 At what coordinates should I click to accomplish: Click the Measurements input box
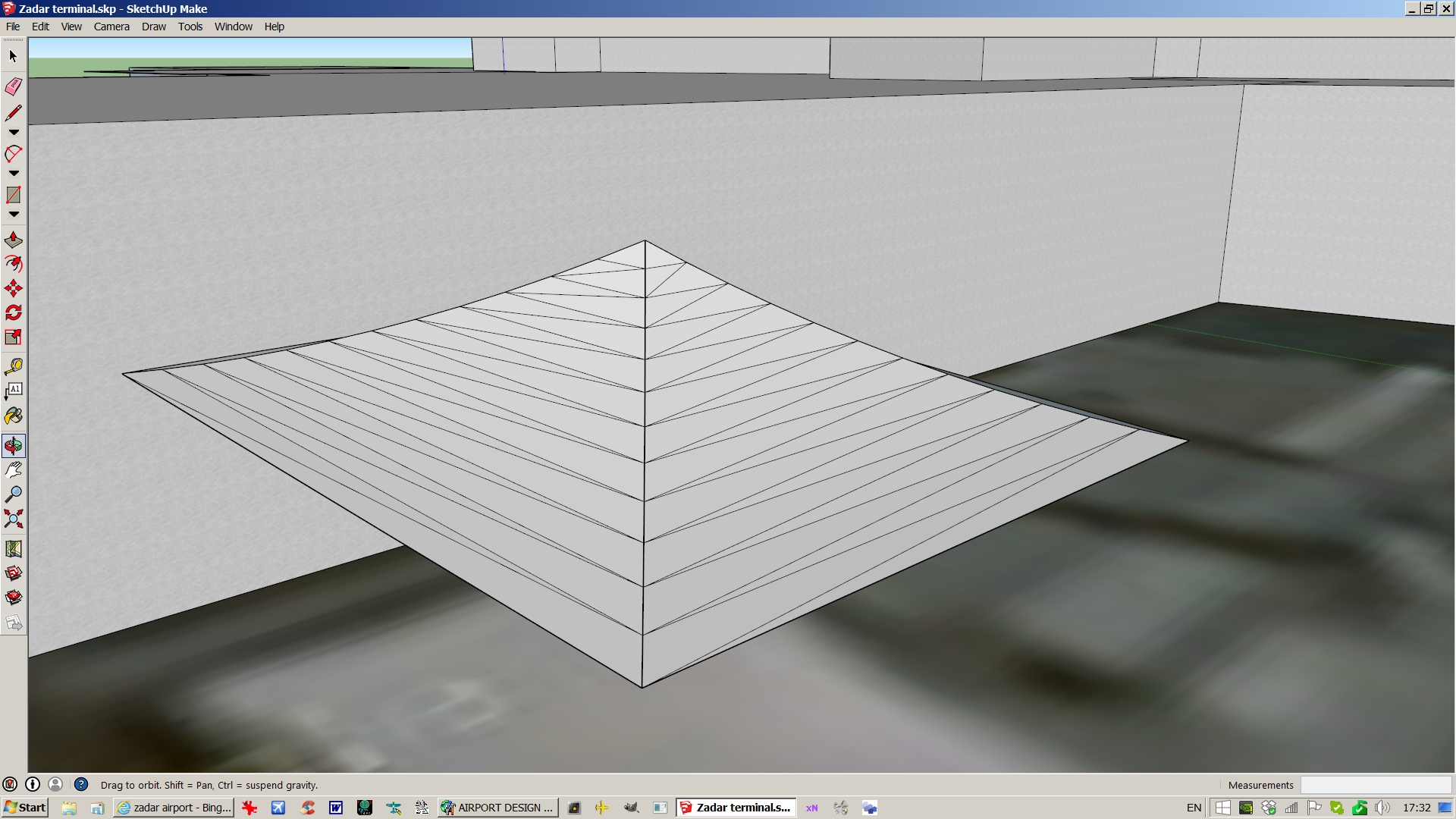pyautogui.click(x=1375, y=785)
